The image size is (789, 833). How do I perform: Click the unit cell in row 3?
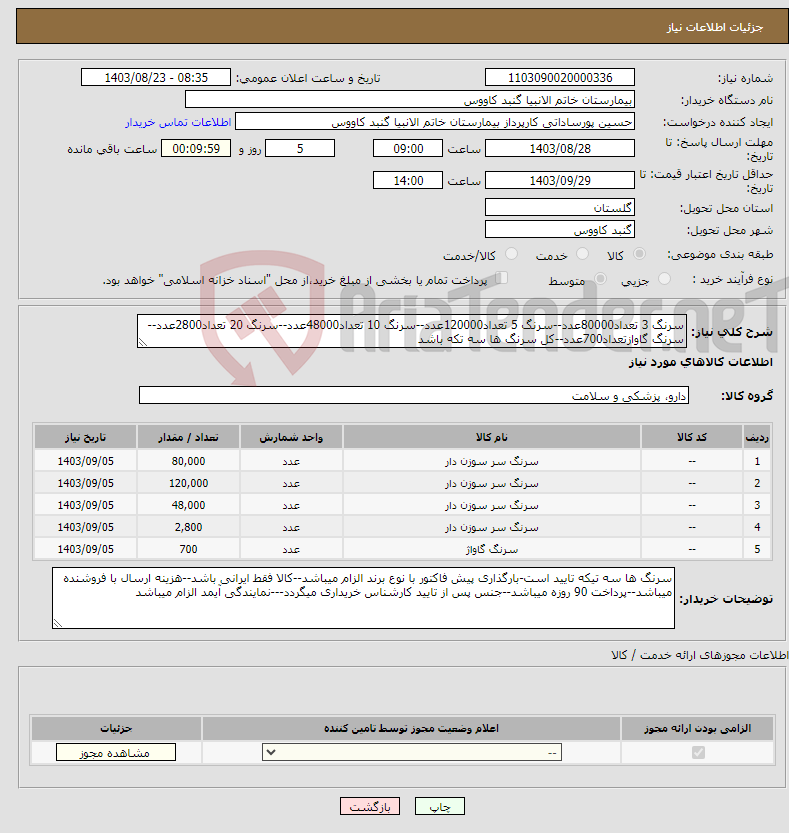291,505
